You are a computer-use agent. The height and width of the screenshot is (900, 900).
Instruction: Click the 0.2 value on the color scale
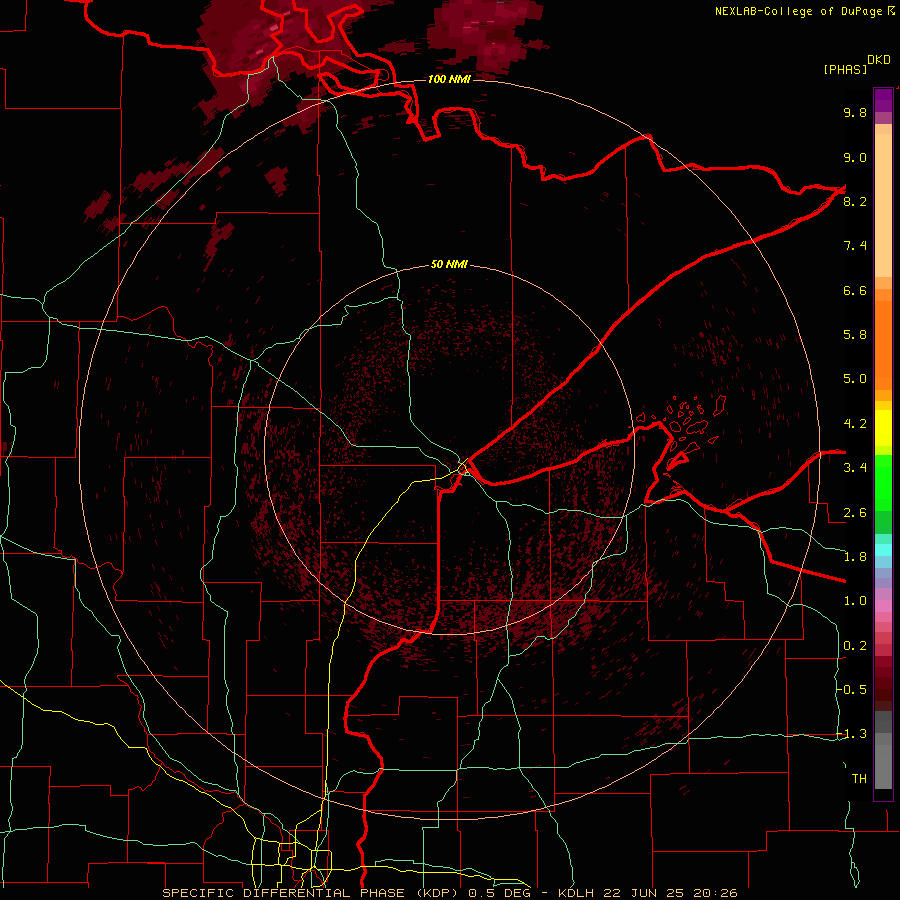[x=855, y=646]
